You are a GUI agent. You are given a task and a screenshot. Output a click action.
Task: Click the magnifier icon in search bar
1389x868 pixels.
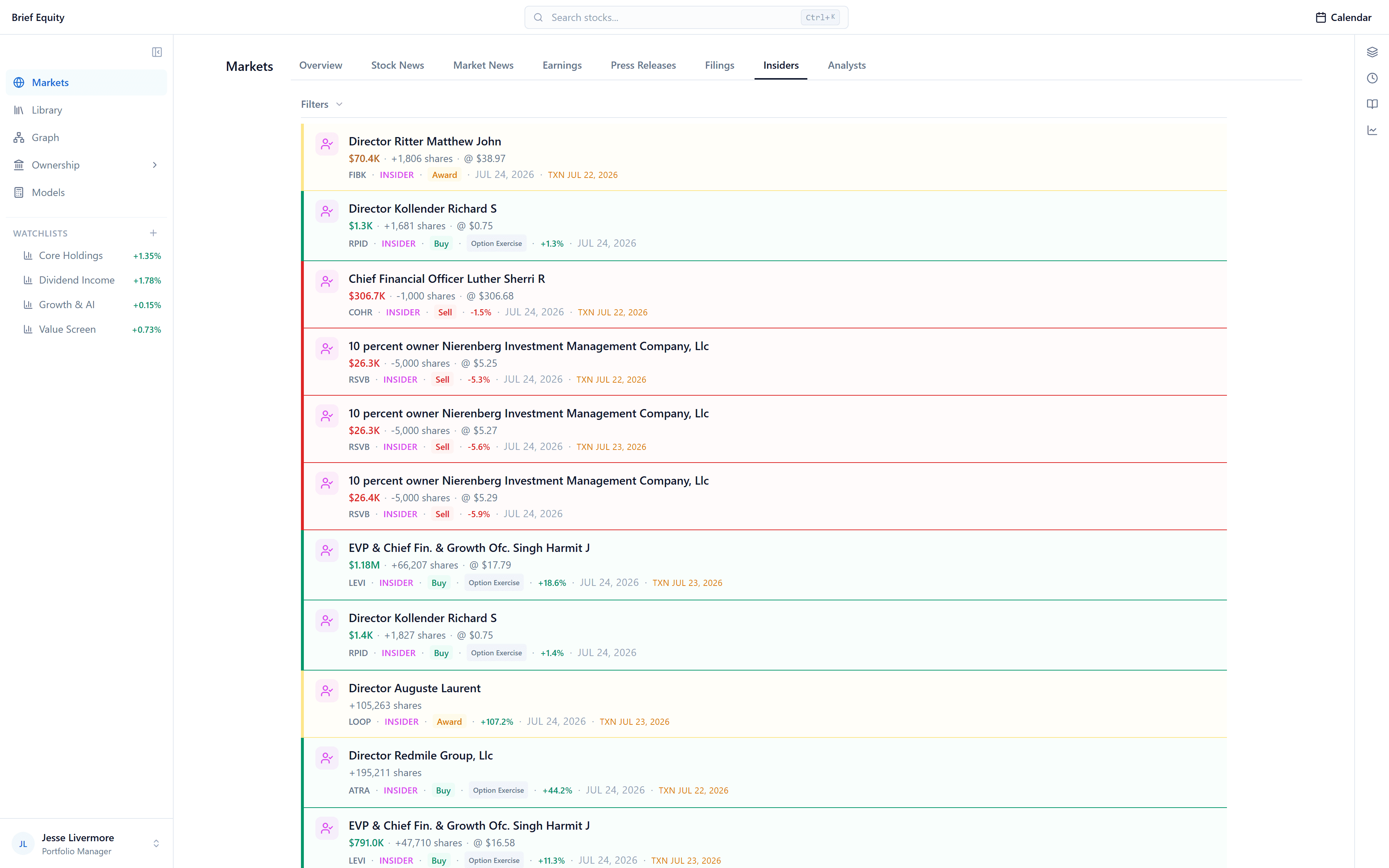tap(538, 17)
